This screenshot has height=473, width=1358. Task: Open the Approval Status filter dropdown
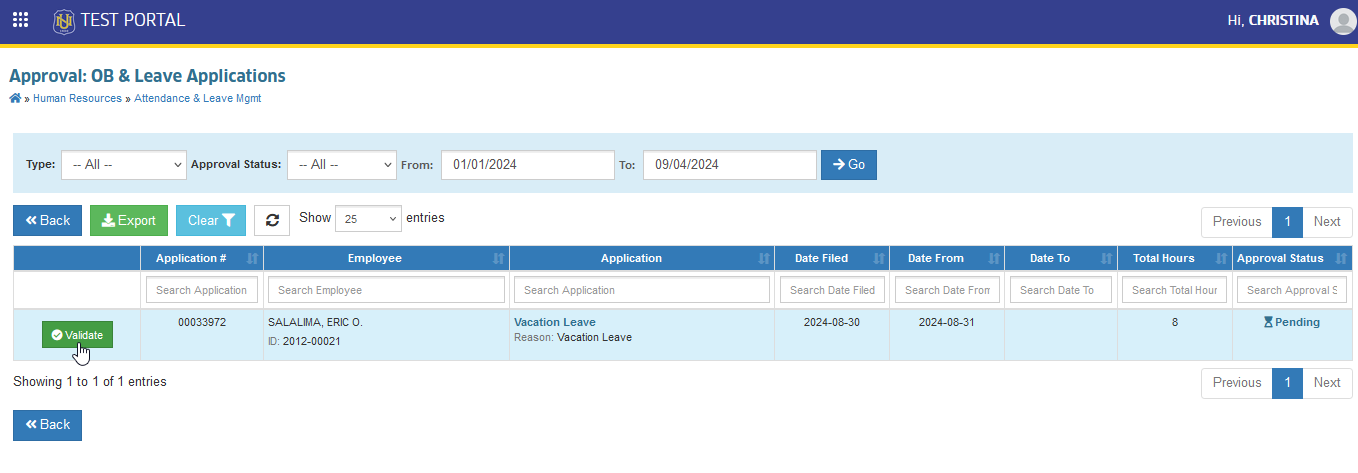342,165
